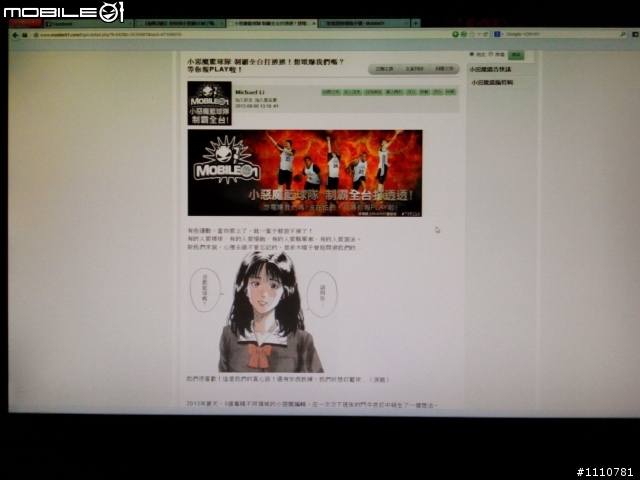Close the active 小惡魔籃球隊 tab
The height and width of the screenshot is (480, 640).
pyautogui.click(x=313, y=24)
